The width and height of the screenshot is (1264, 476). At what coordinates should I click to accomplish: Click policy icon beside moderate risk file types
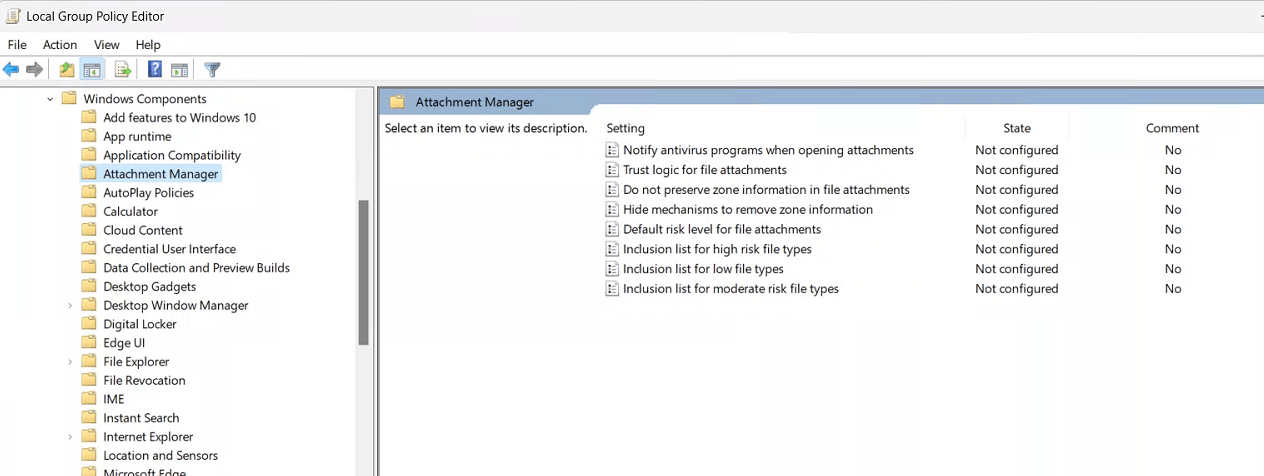pyautogui.click(x=613, y=289)
